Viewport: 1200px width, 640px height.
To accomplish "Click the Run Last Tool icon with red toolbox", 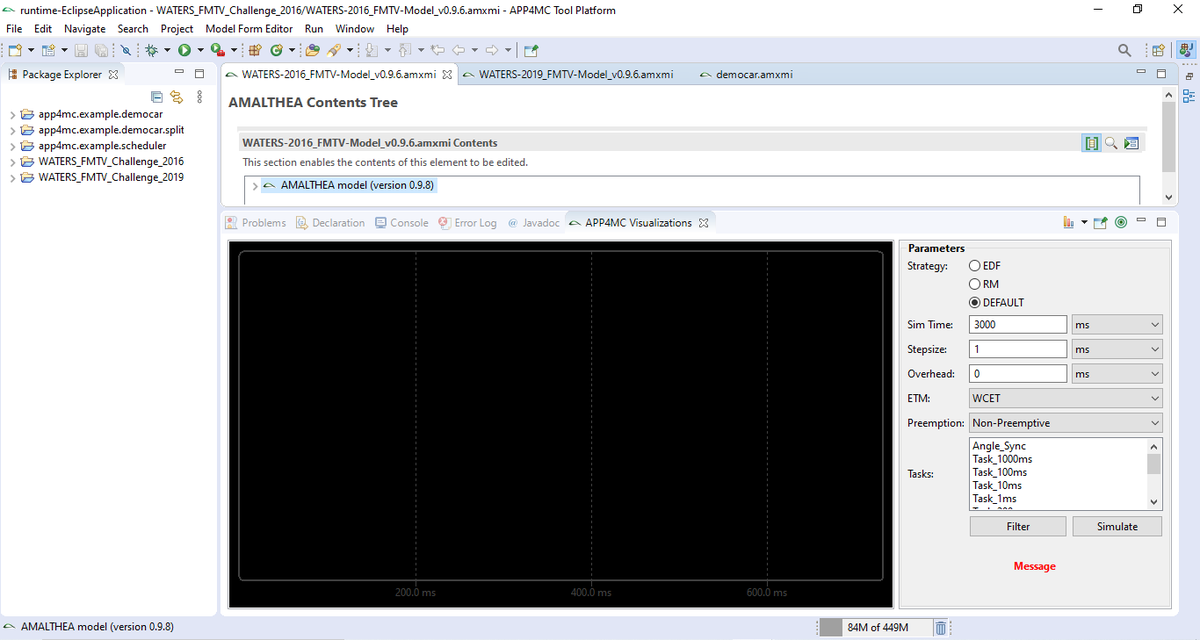I will (217, 50).
